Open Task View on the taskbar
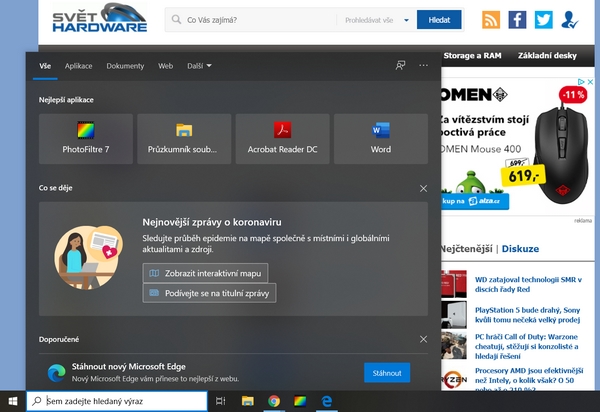This screenshot has height=412, width=600. tap(221, 401)
